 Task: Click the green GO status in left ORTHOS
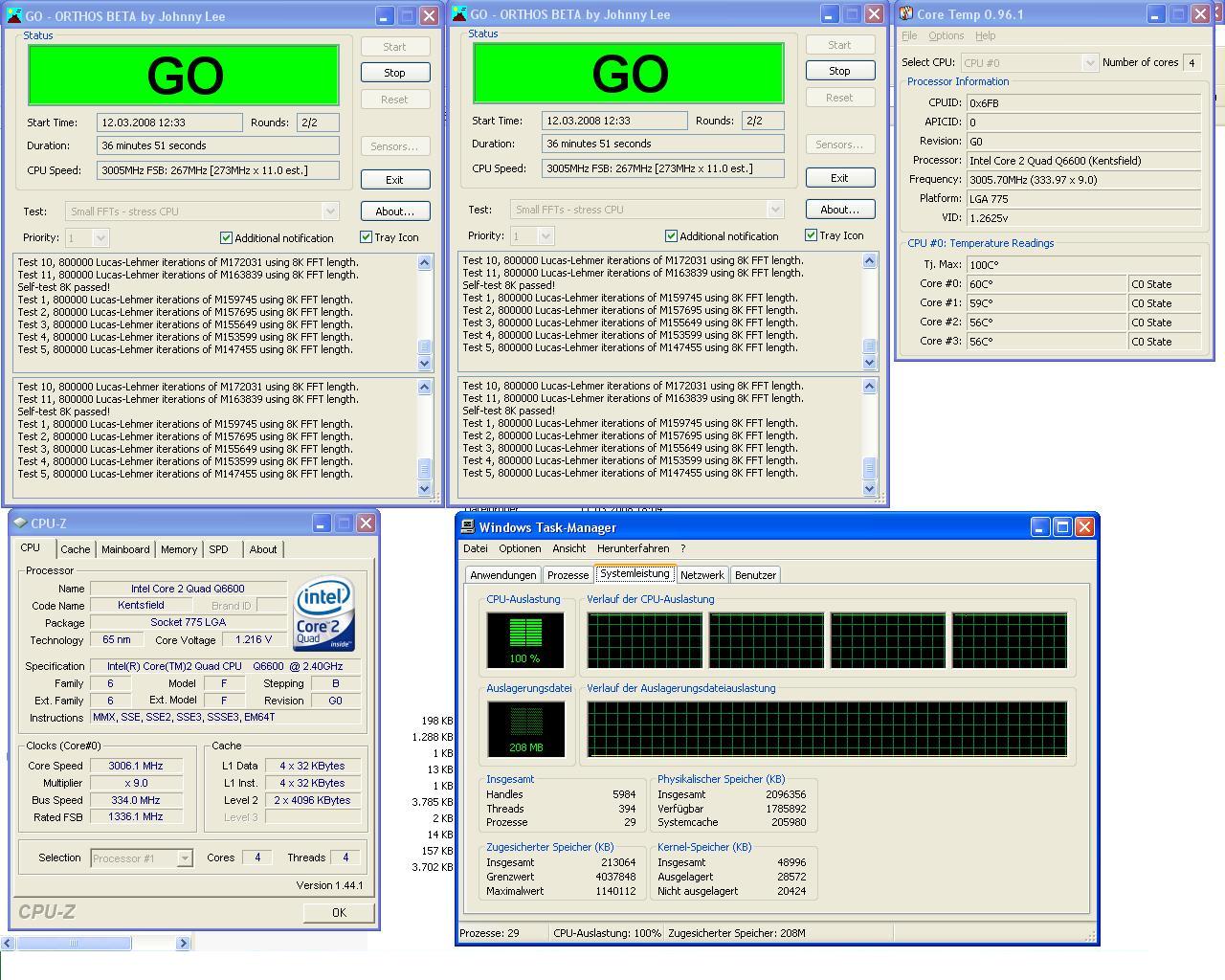[184, 76]
